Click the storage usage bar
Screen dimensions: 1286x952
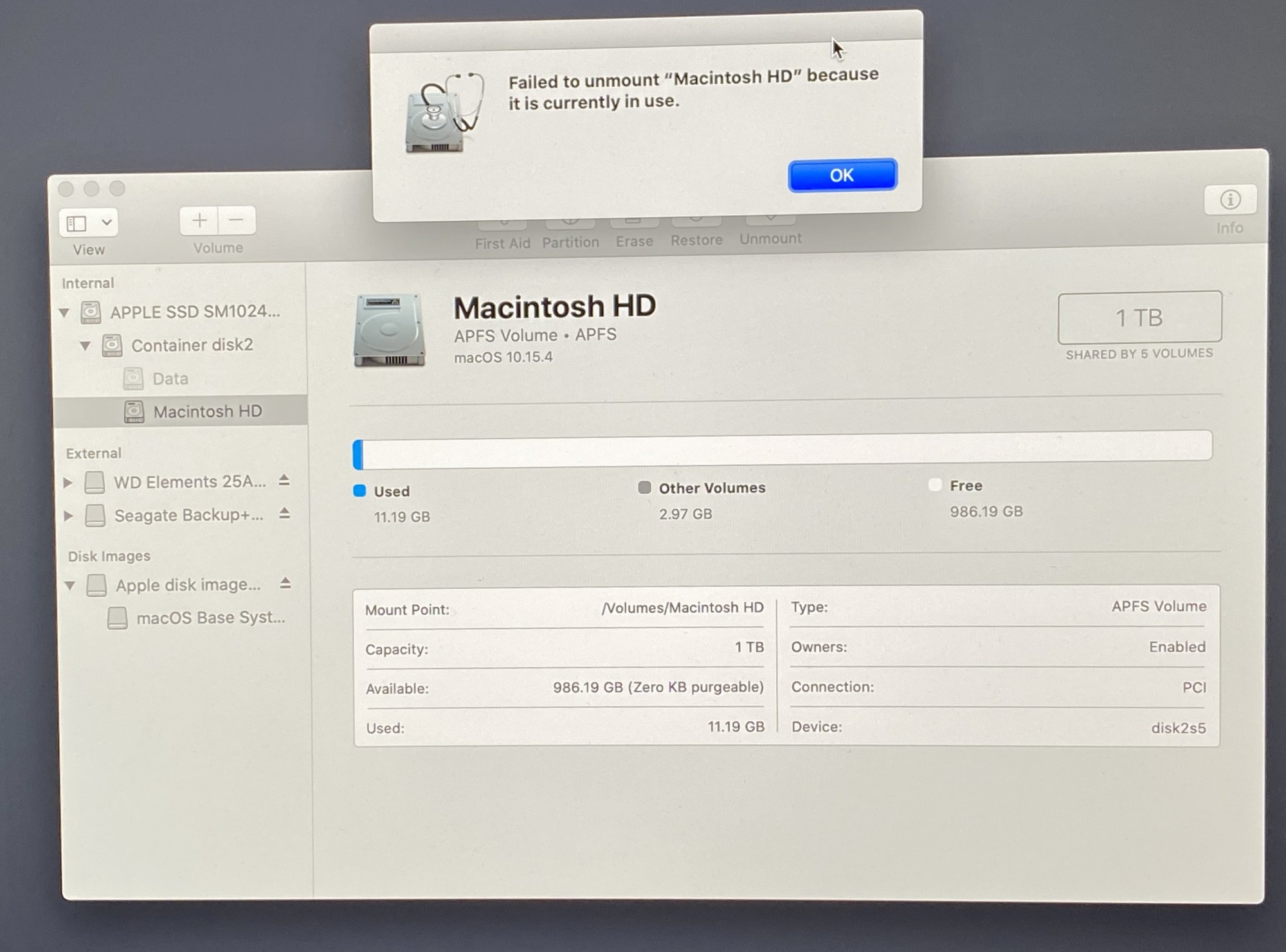(783, 449)
